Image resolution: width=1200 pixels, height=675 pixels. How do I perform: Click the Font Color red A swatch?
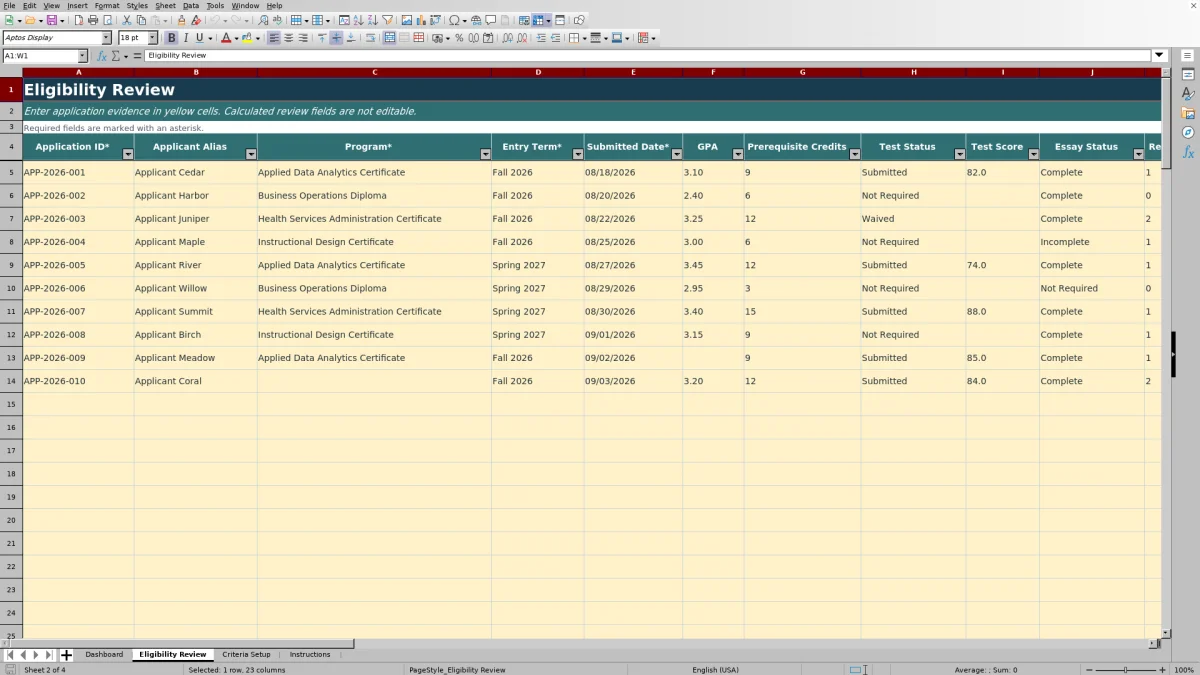226,38
